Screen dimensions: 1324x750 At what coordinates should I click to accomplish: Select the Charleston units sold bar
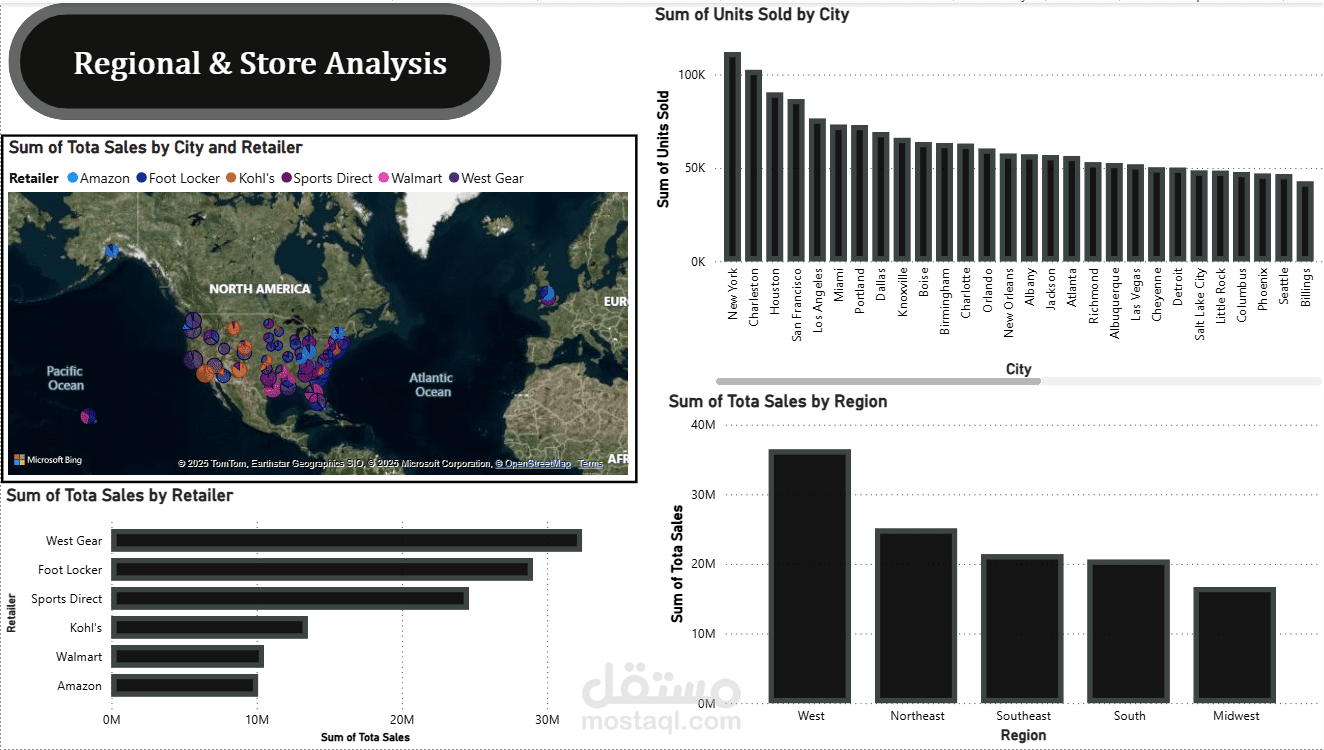click(754, 166)
